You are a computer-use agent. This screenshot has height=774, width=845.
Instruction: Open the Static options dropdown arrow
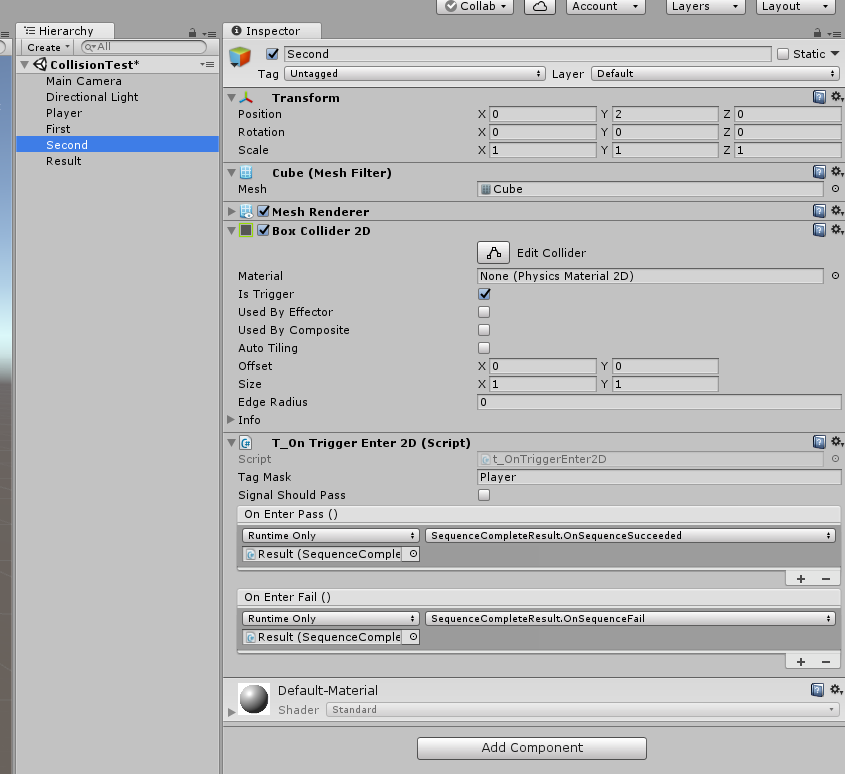835,53
